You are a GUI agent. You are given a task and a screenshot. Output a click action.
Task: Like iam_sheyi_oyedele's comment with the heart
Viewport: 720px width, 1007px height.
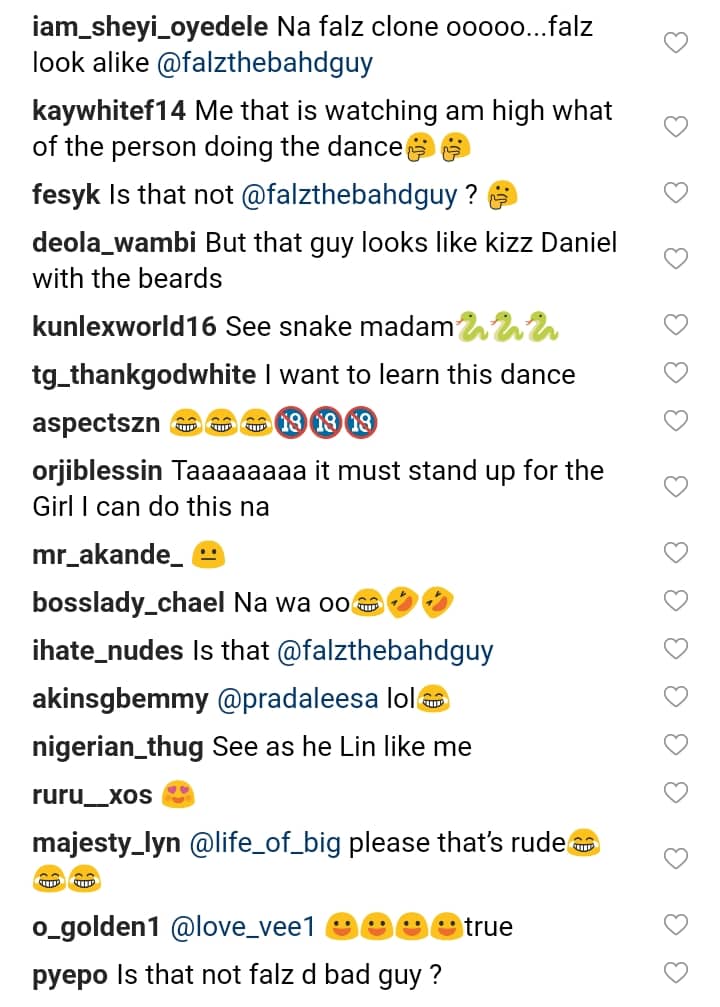[x=677, y=42]
